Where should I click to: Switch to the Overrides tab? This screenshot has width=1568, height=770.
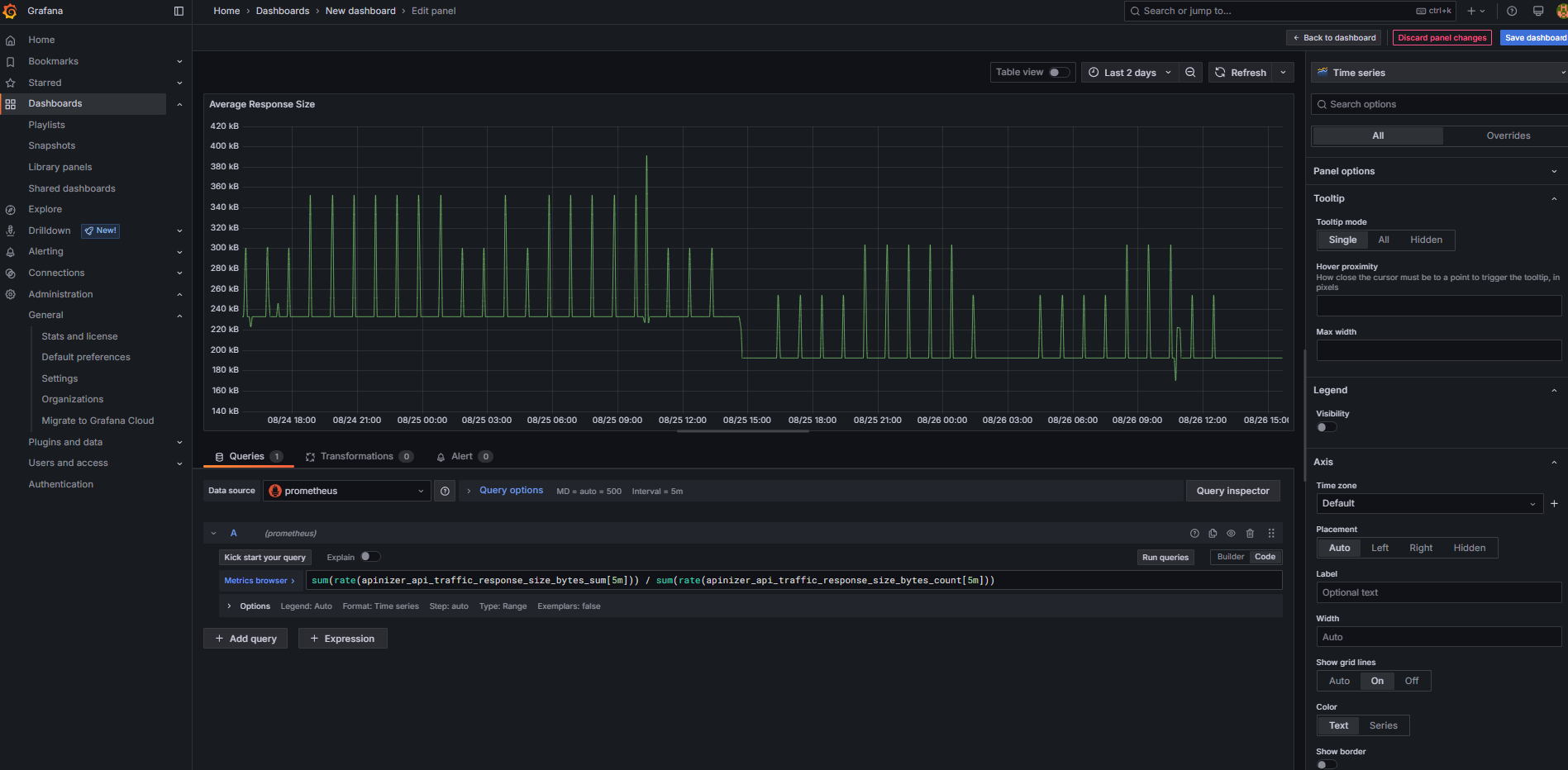click(x=1508, y=136)
